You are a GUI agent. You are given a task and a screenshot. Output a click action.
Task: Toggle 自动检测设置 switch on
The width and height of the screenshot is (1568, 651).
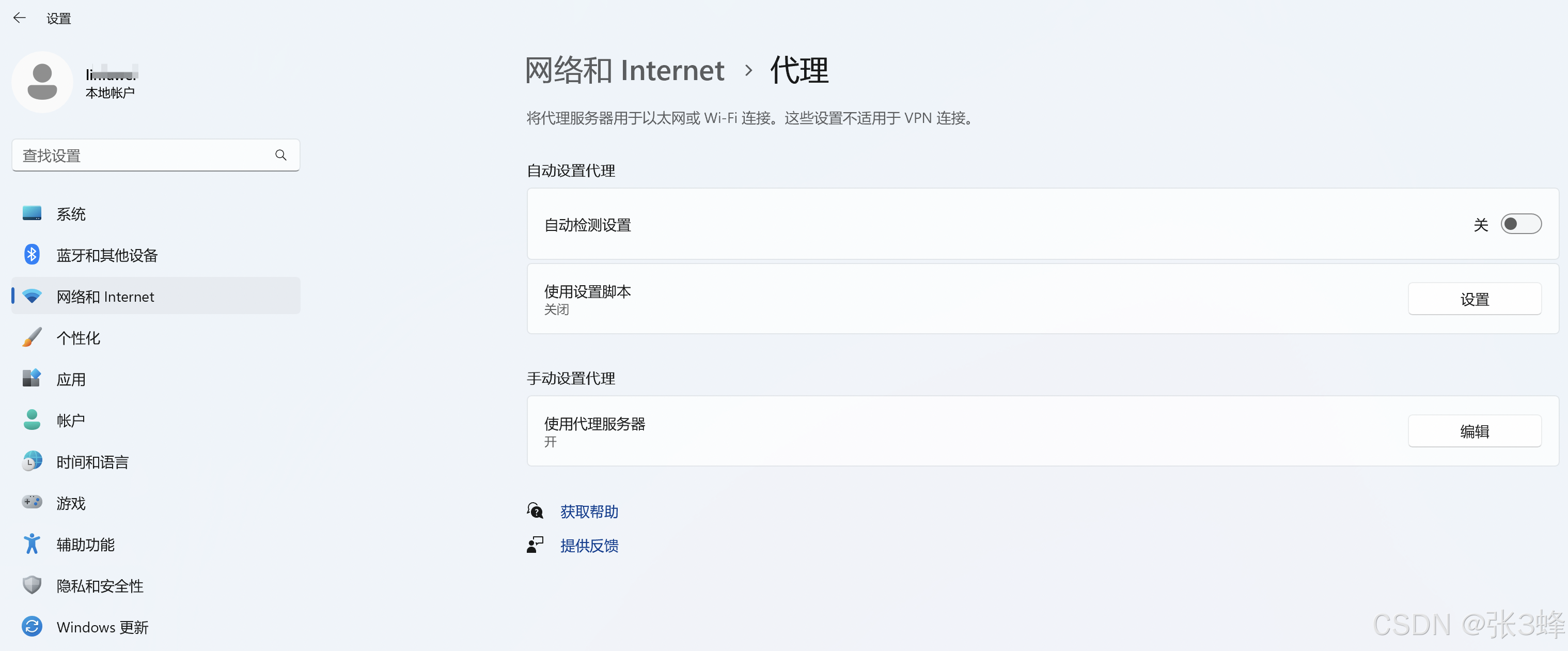click(x=1520, y=224)
